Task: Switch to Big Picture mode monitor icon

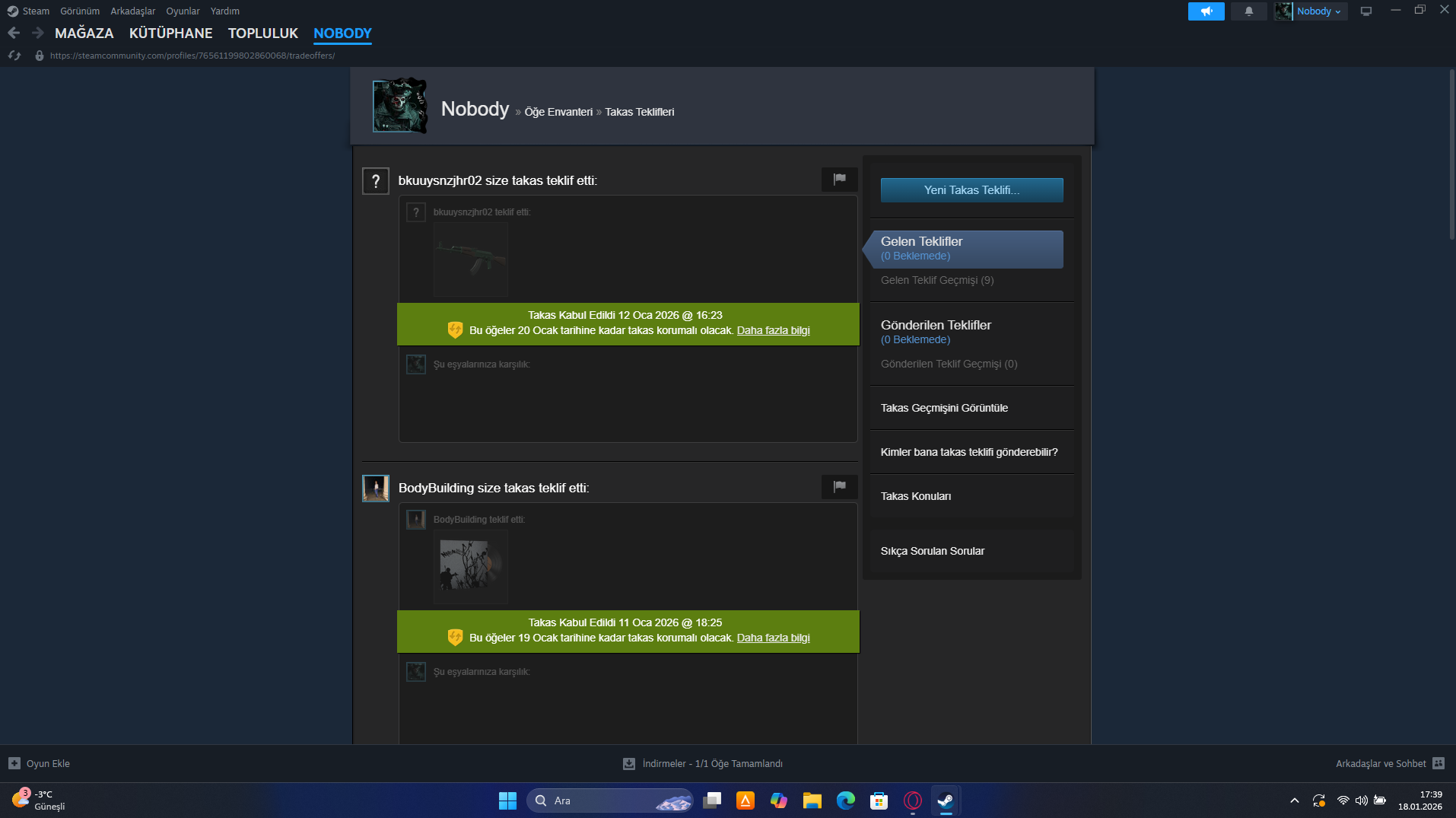Action: [1366, 11]
